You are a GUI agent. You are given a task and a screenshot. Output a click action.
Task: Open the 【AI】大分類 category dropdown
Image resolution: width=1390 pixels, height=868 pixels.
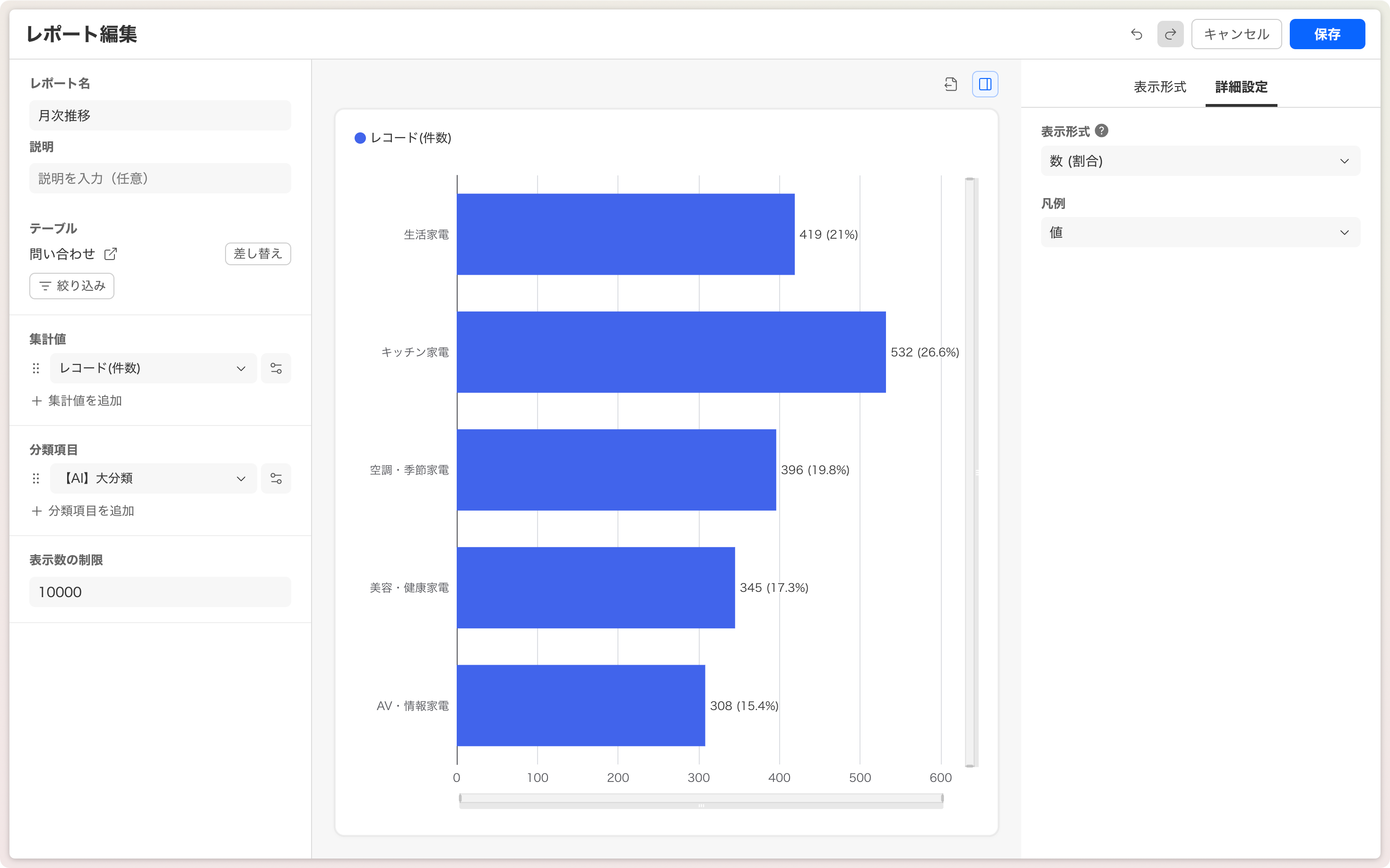[x=153, y=478]
